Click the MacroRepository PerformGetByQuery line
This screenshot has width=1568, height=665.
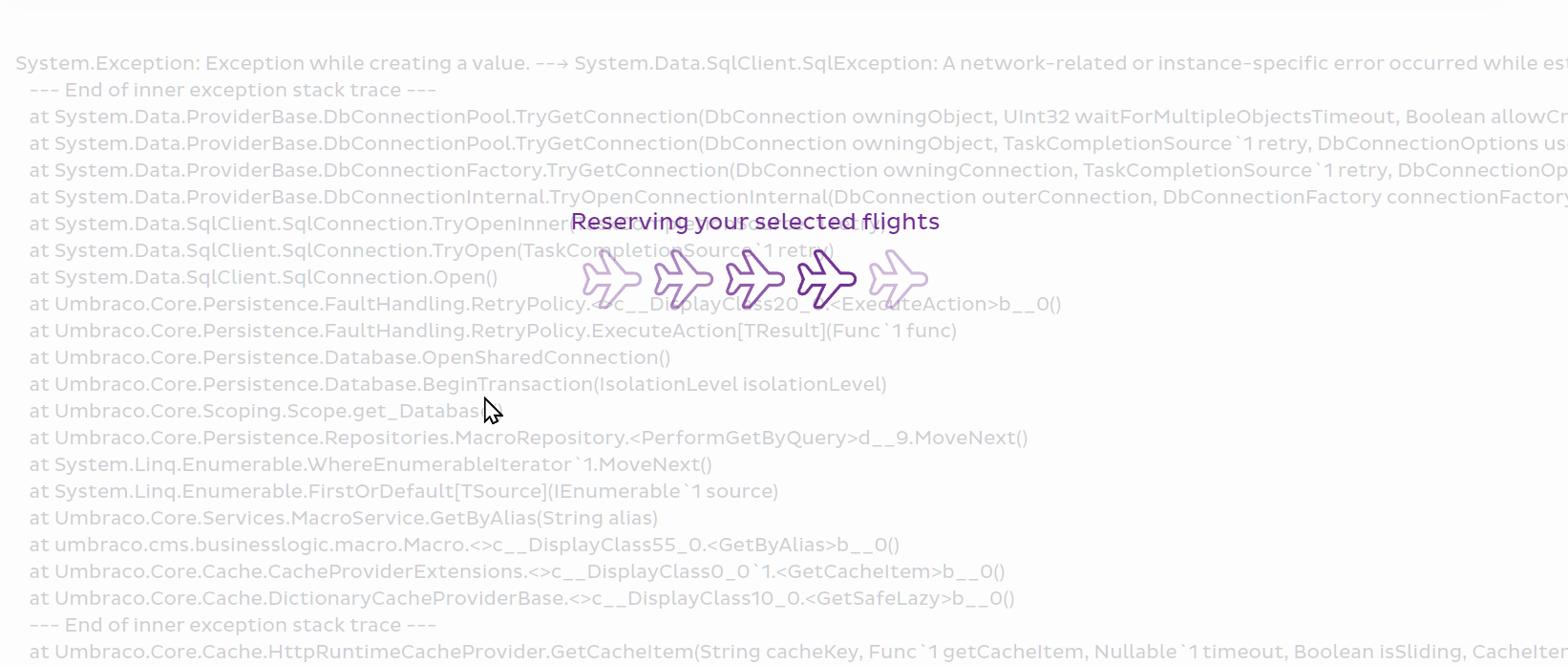(x=529, y=438)
